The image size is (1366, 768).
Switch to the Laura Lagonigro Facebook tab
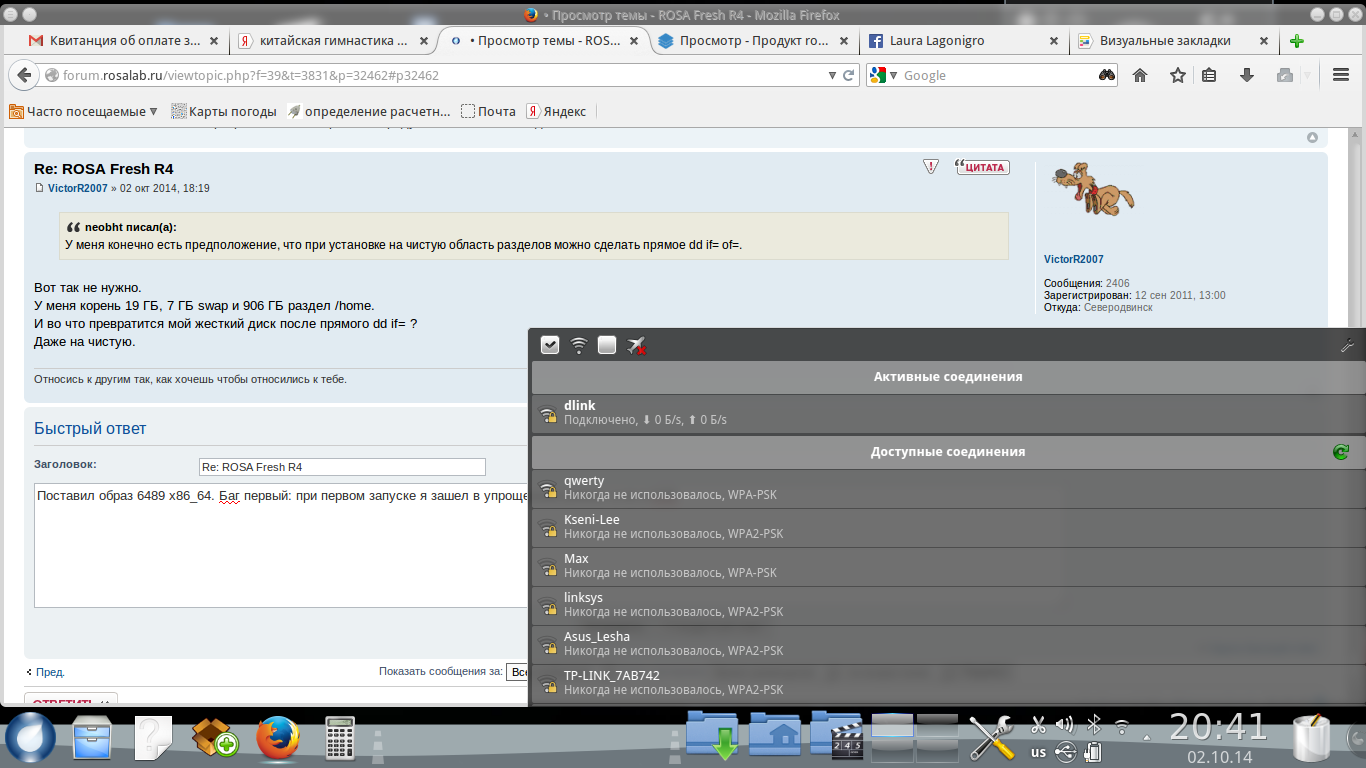(x=965, y=41)
